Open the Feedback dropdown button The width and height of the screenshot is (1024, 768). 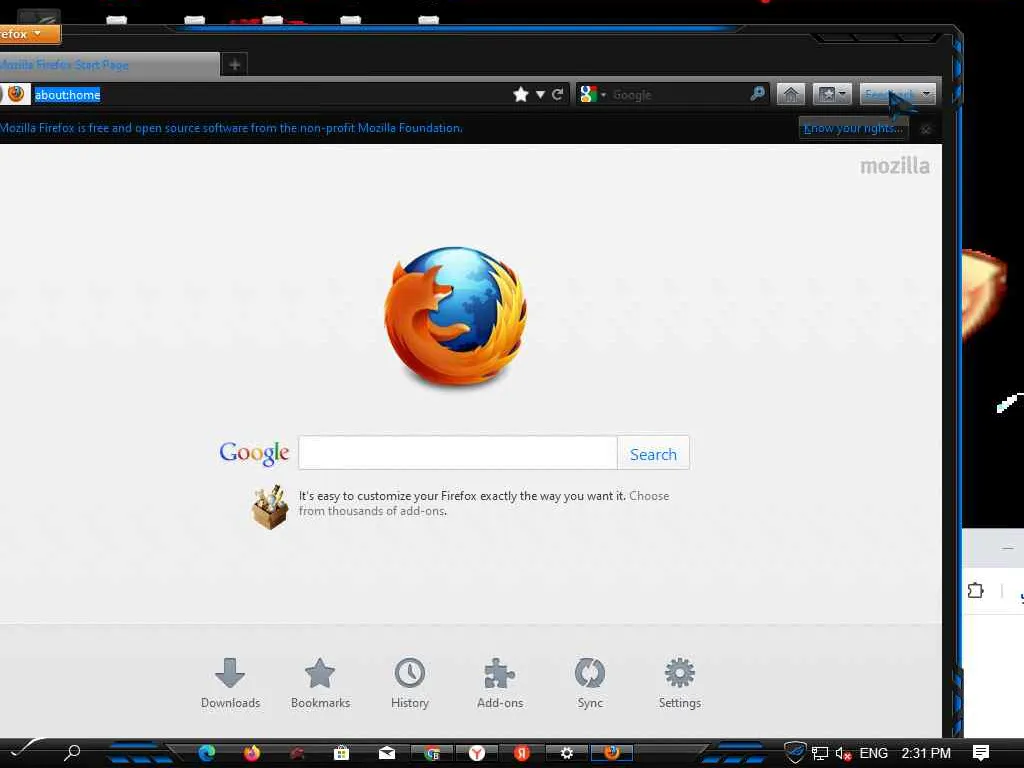(897, 95)
